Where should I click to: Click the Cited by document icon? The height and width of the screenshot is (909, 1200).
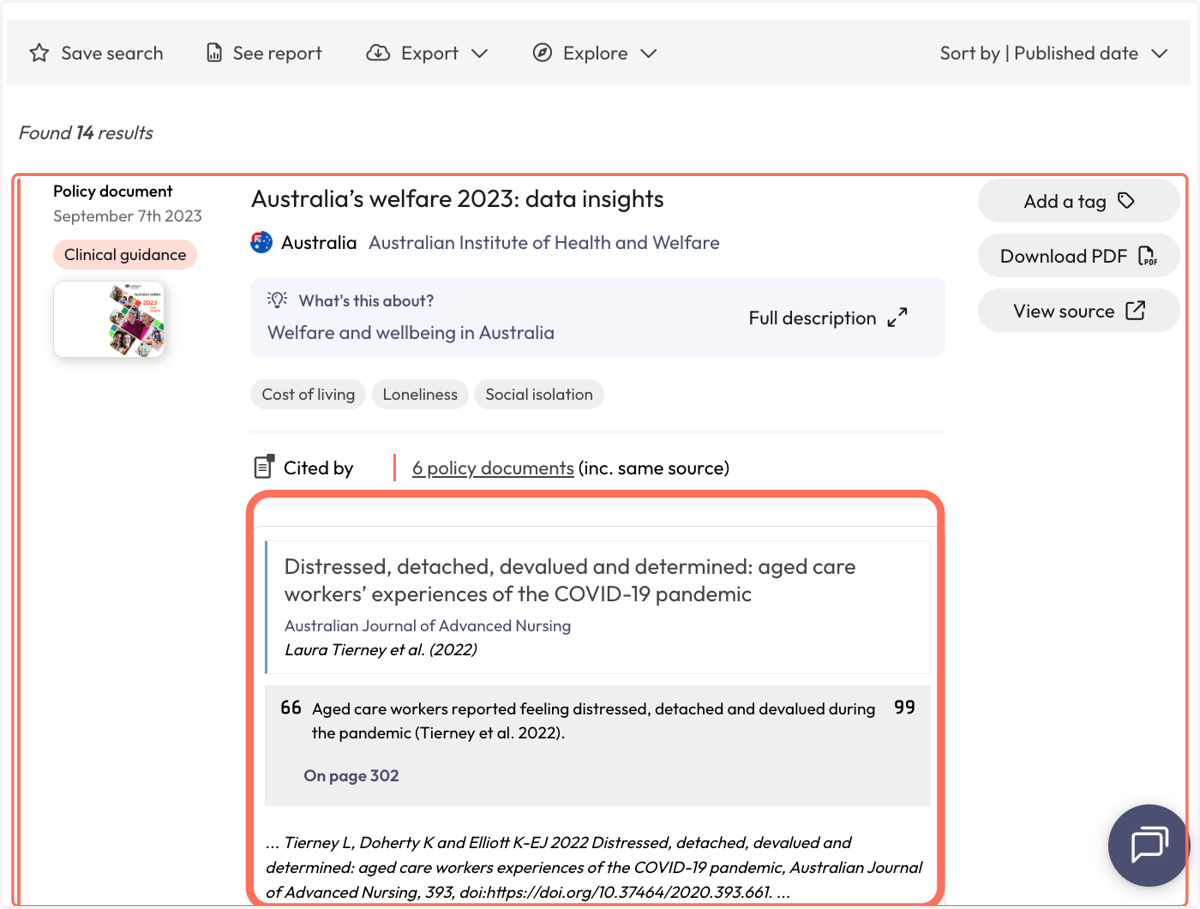pyautogui.click(x=264, y=466)
